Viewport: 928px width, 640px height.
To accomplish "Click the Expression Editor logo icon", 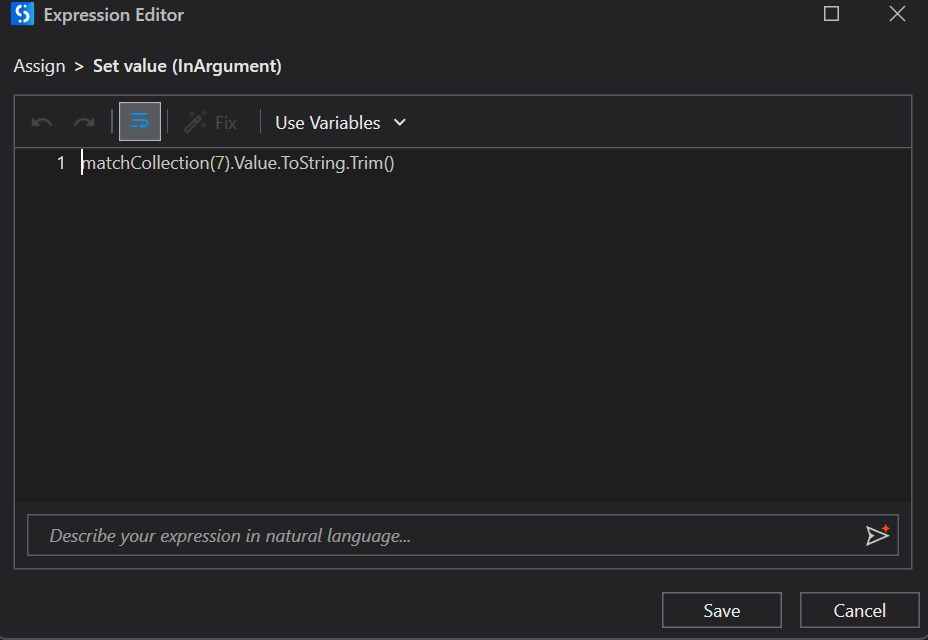I will [x=21, y=14].
